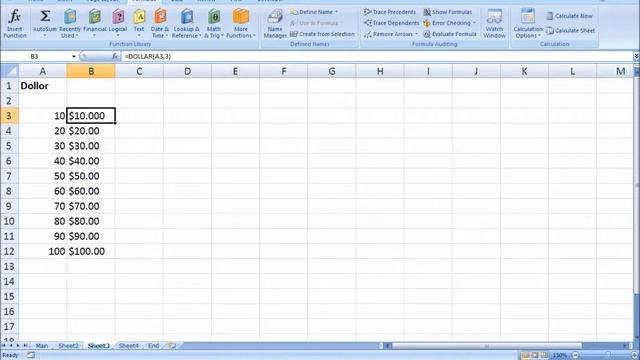This screenshot has width=640, height=360.
Task: Select cell B12 showing $100.00
Action: tap(91, 251)
